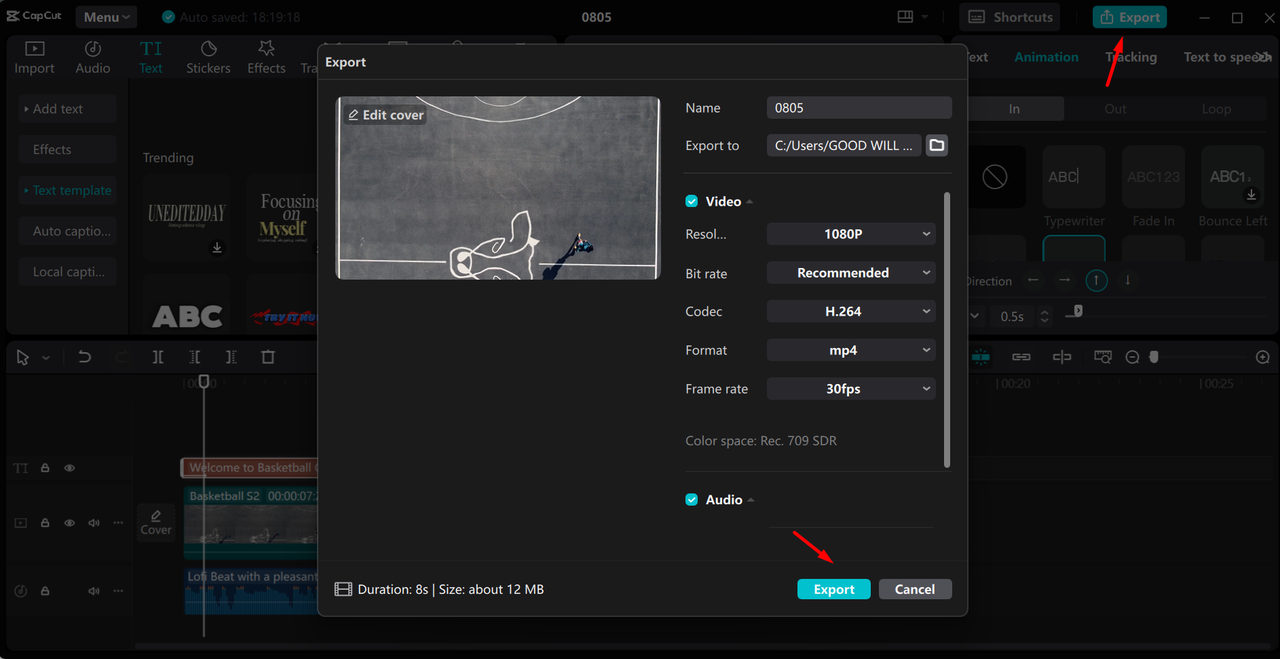Screen dimensions: 1280x659
Task: Select the Out animation tab
Action: (x=1115, y=109)
